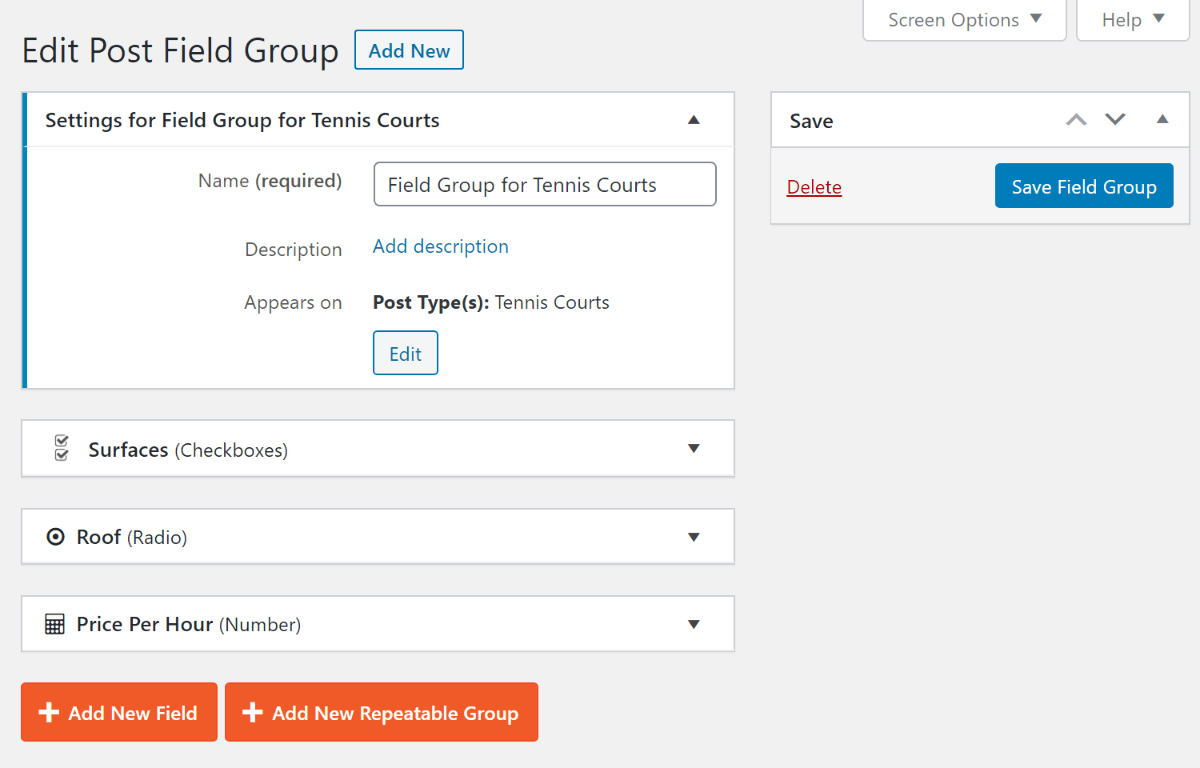Expand the Roof field settings
This screenshot has width=1200, height=768.
[694, 537]
